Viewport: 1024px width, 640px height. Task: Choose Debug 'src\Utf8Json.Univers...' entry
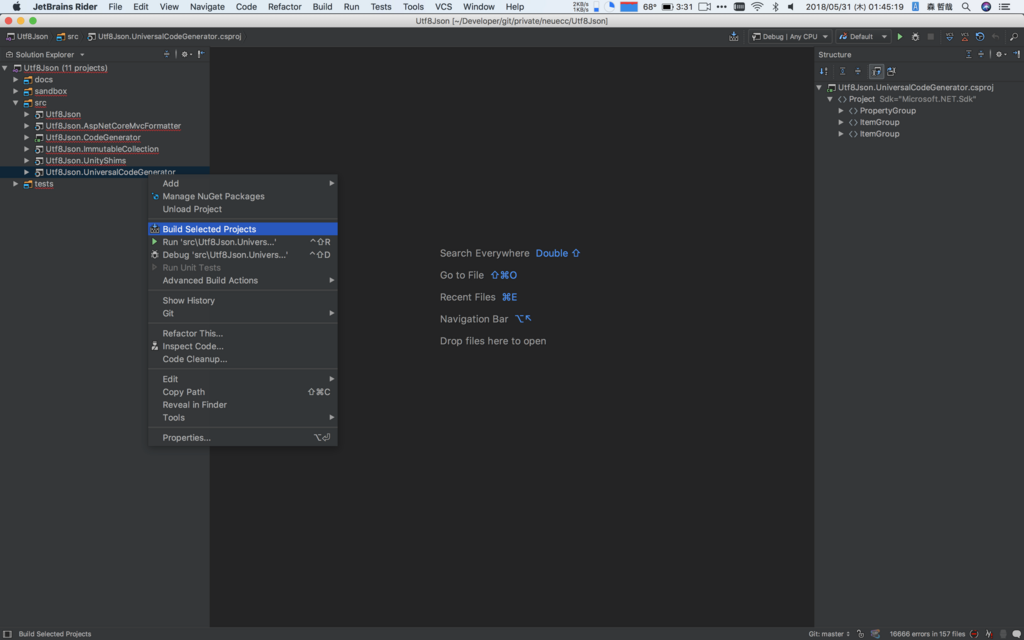[243, 255]
